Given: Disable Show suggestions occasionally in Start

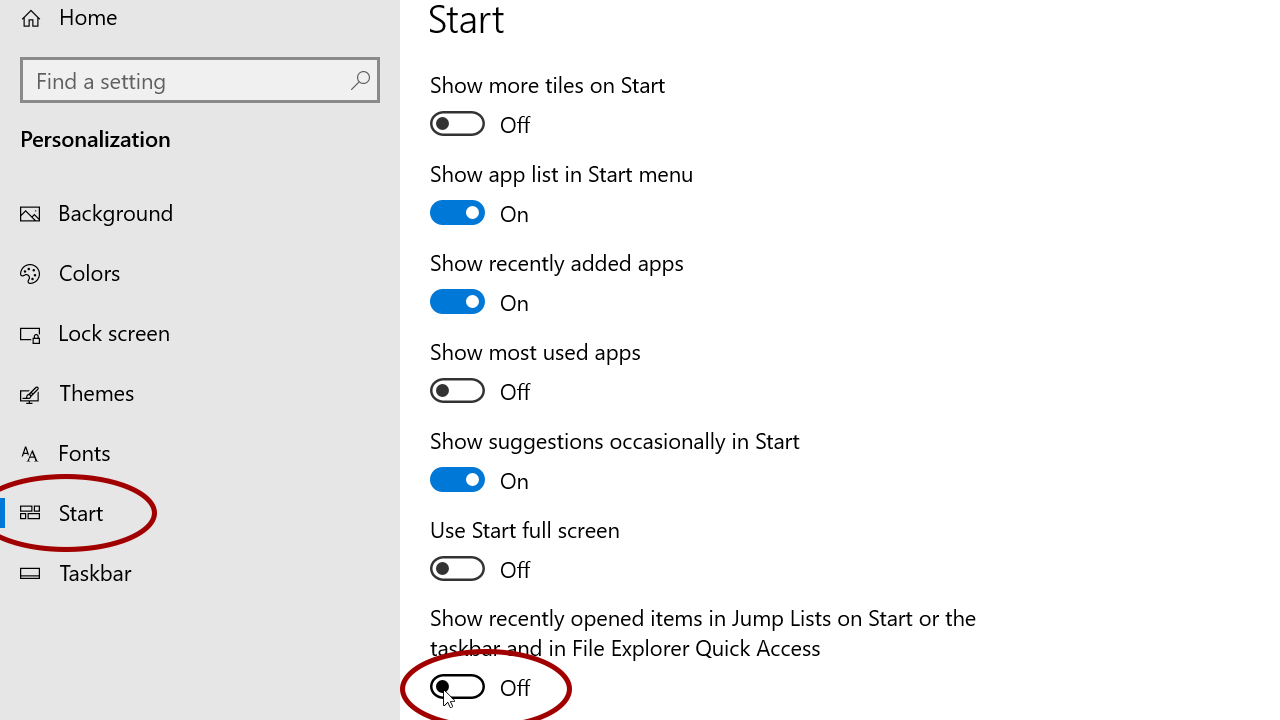Looking at the screenshot, I should click(457, 479).
